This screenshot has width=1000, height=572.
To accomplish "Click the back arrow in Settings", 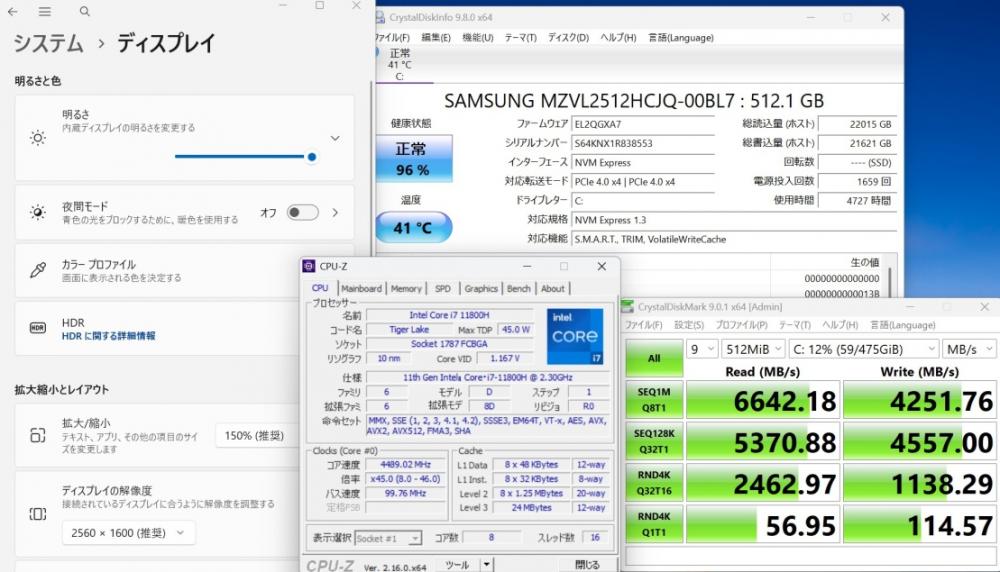I will click(13, 11).
